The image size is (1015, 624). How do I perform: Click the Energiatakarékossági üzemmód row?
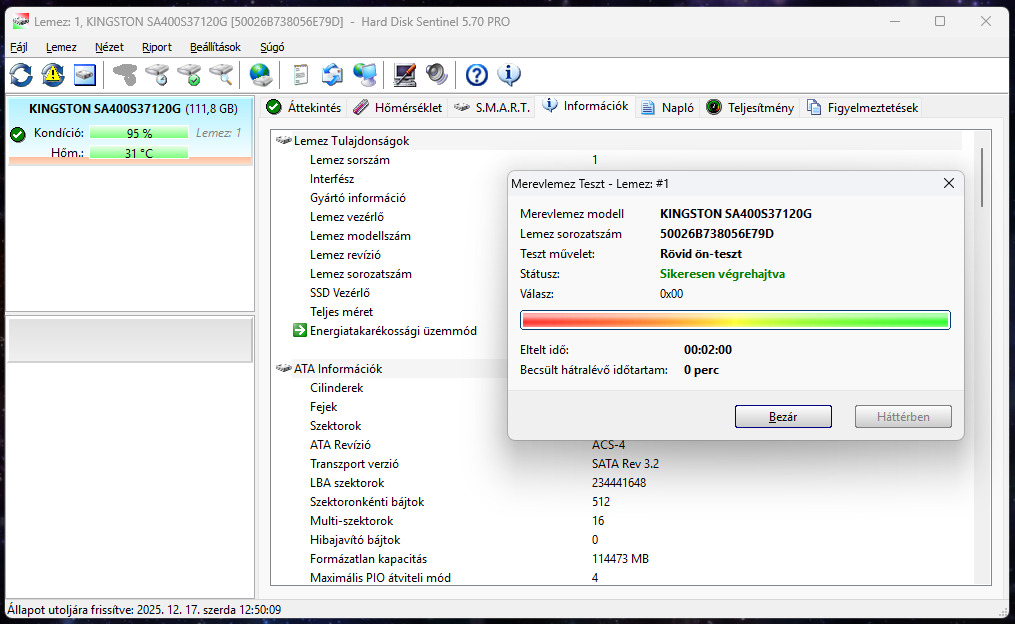point(393,331)
